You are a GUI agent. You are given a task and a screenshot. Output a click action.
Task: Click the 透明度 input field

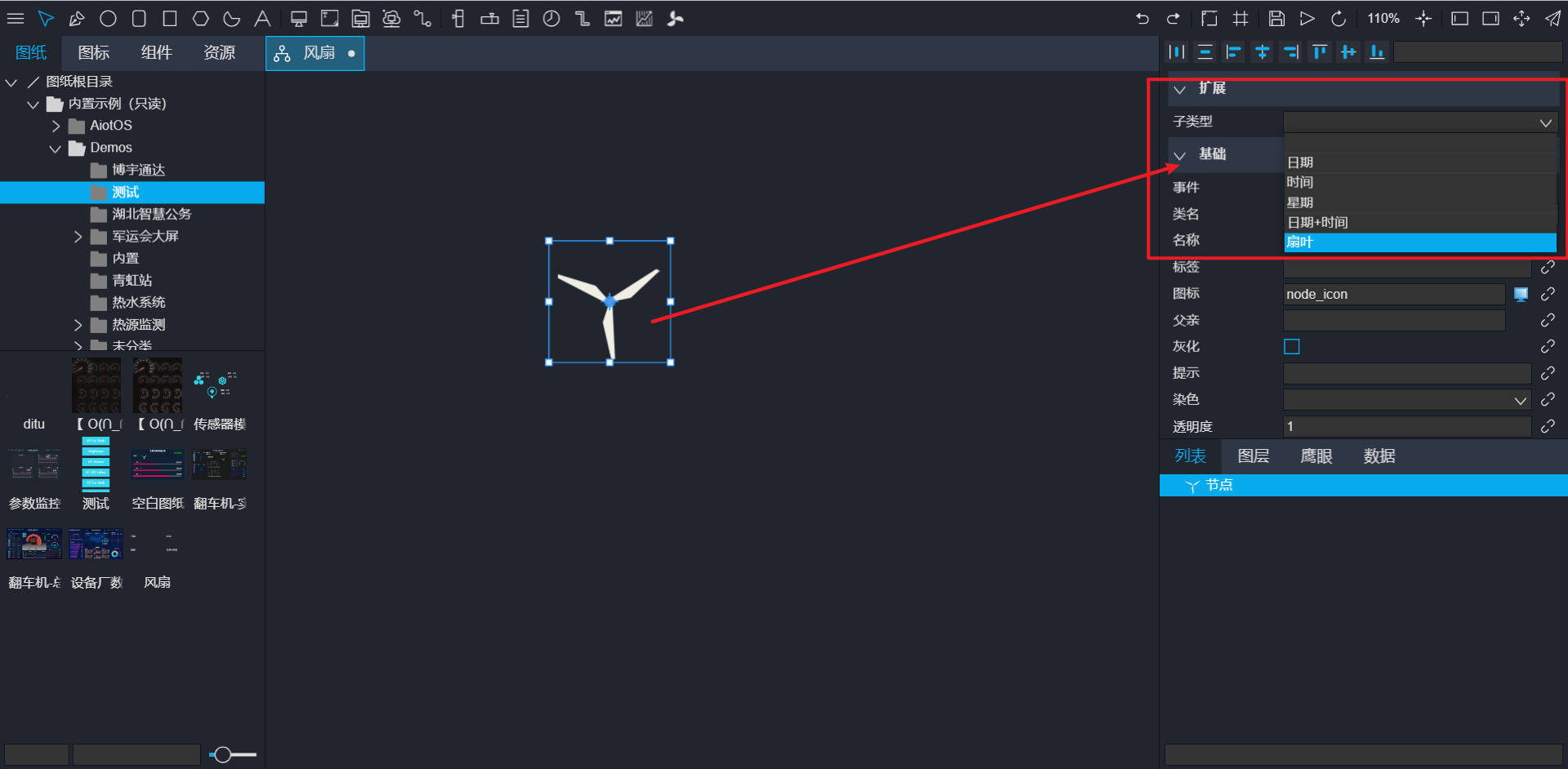click(x=1405, y=426)
